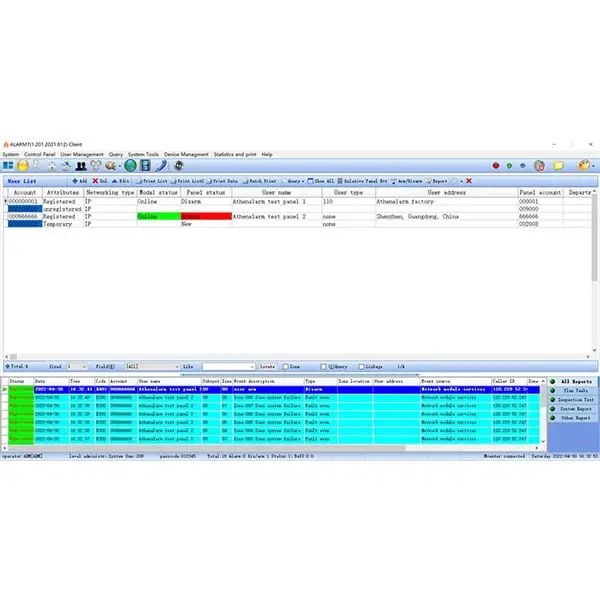600x600 pixels.
Task: Click the yellow ball toolbar icon
Action: click(x=23, y=166)
